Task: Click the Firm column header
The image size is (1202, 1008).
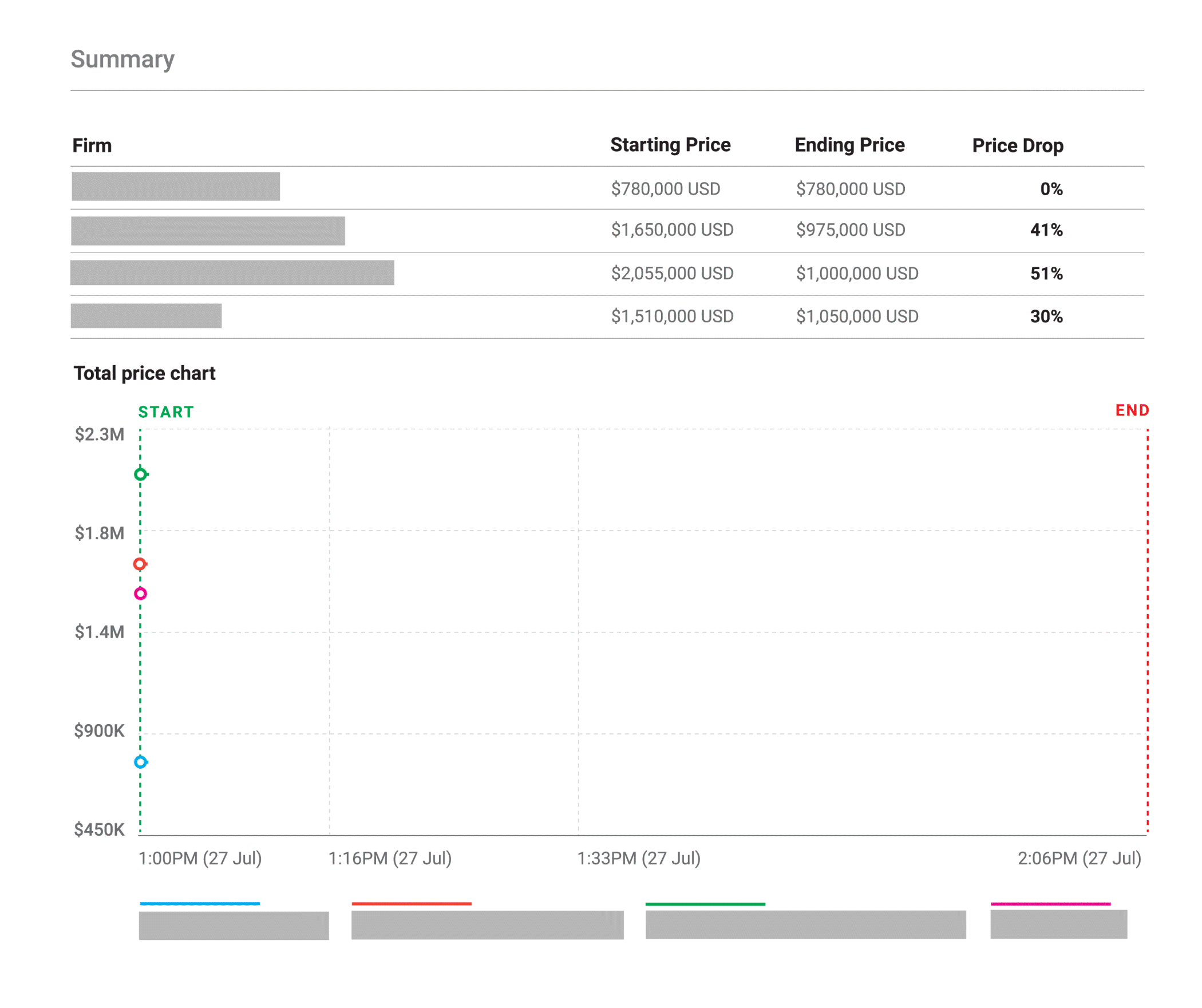Action: pos(92,146)
